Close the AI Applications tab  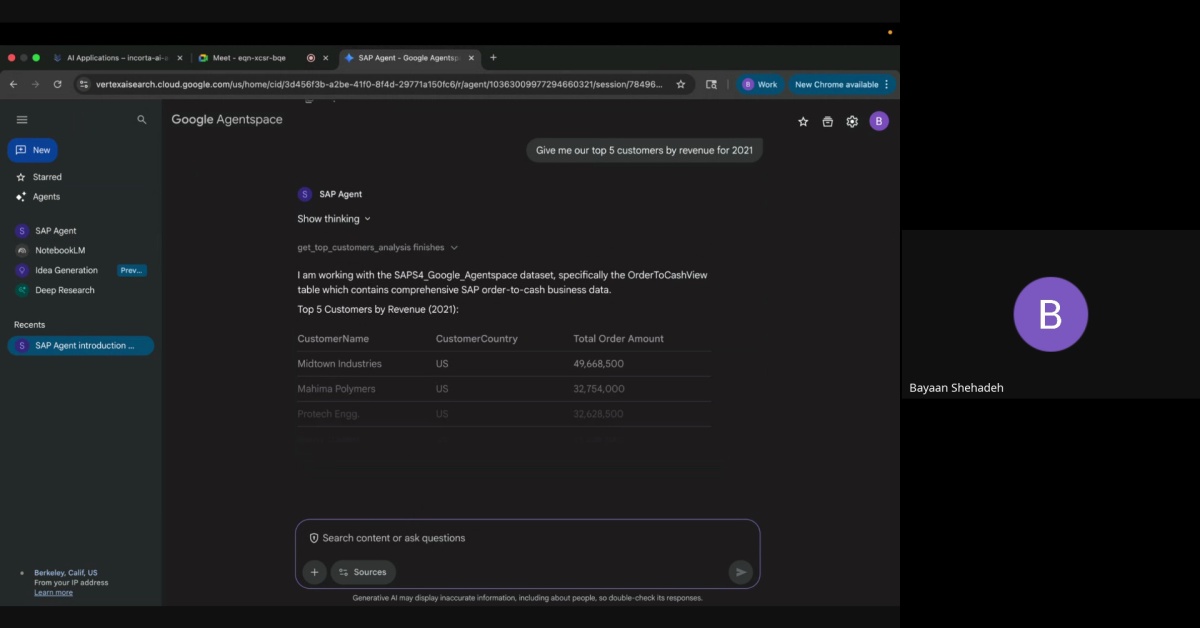[180, 58]
